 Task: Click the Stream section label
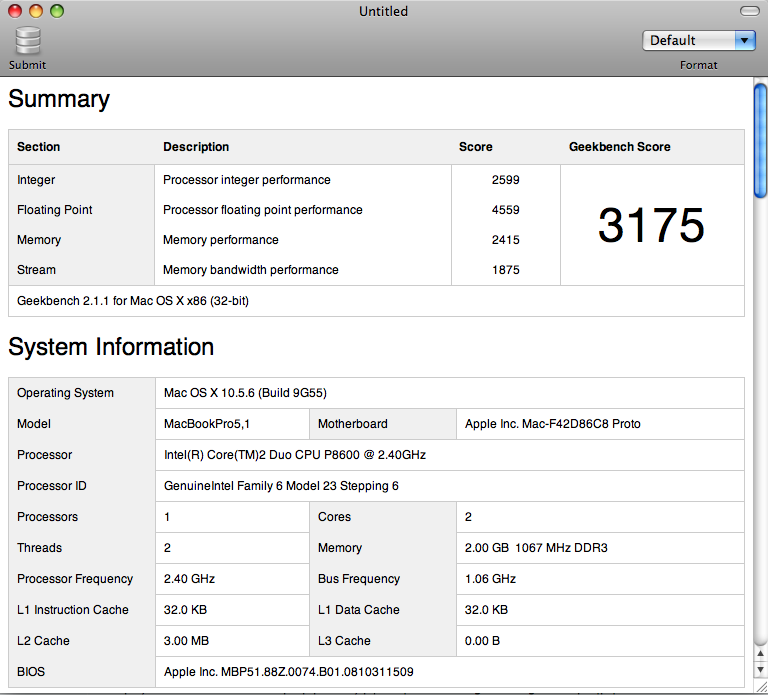coord(36,269)
